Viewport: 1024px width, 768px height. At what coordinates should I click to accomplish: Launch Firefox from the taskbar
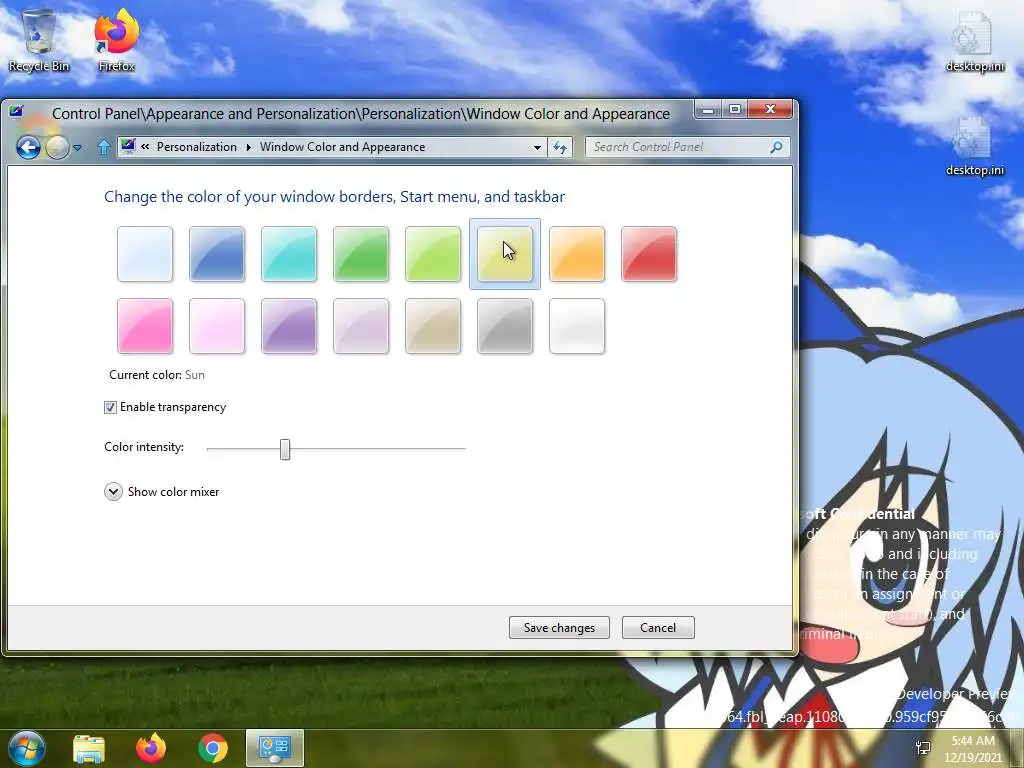pyautogui.click(x=151, y=748)
